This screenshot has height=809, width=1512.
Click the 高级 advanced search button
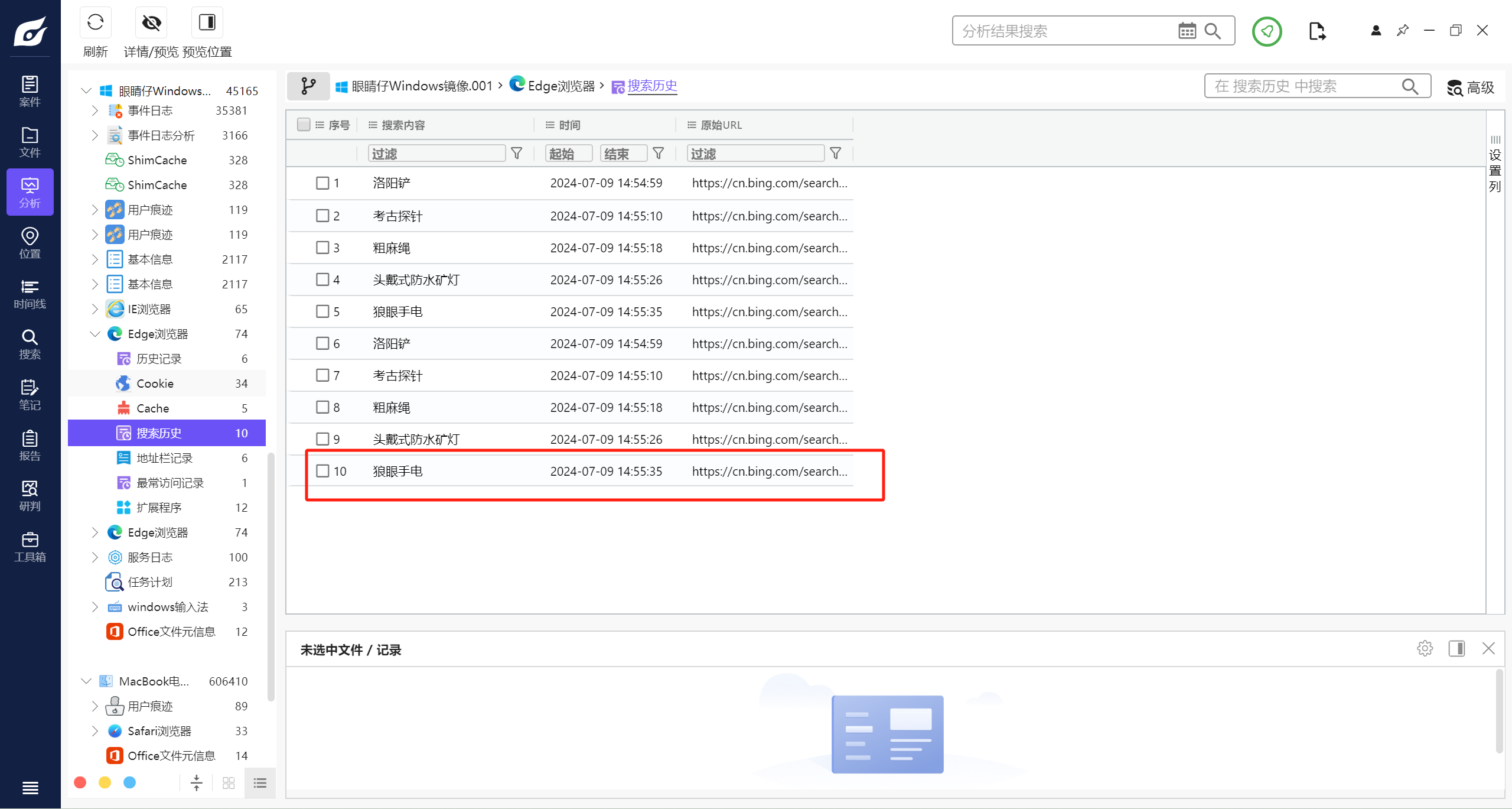point(1471,87)
